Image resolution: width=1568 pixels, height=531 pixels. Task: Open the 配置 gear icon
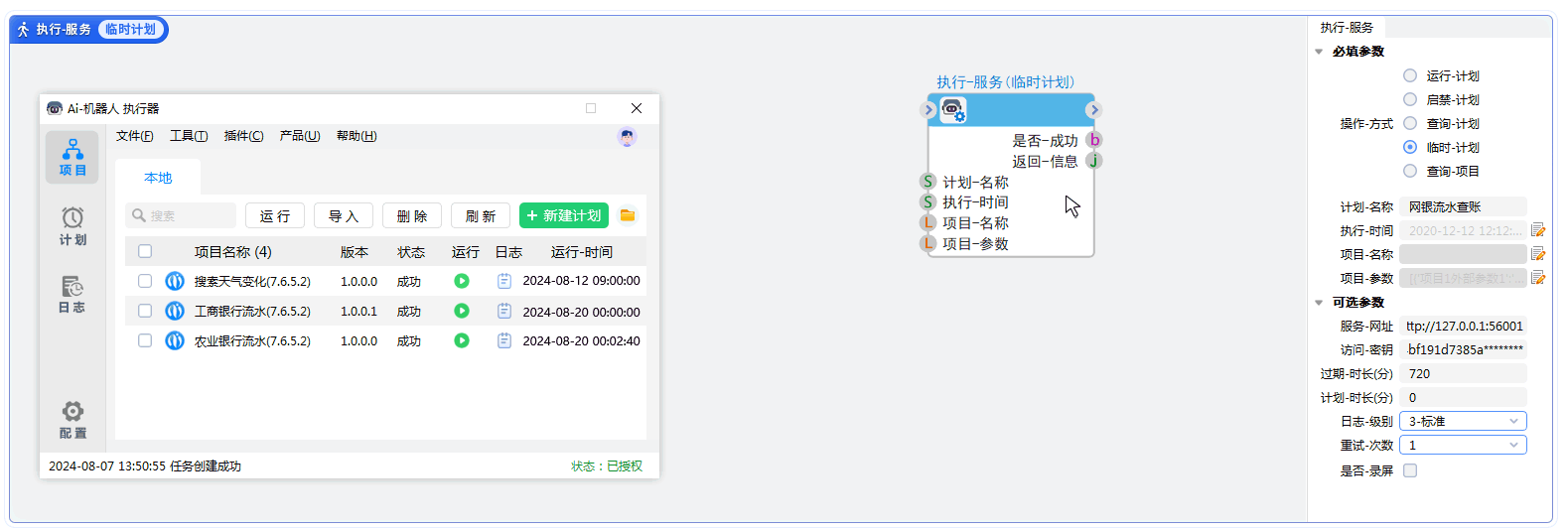point(72,419)
